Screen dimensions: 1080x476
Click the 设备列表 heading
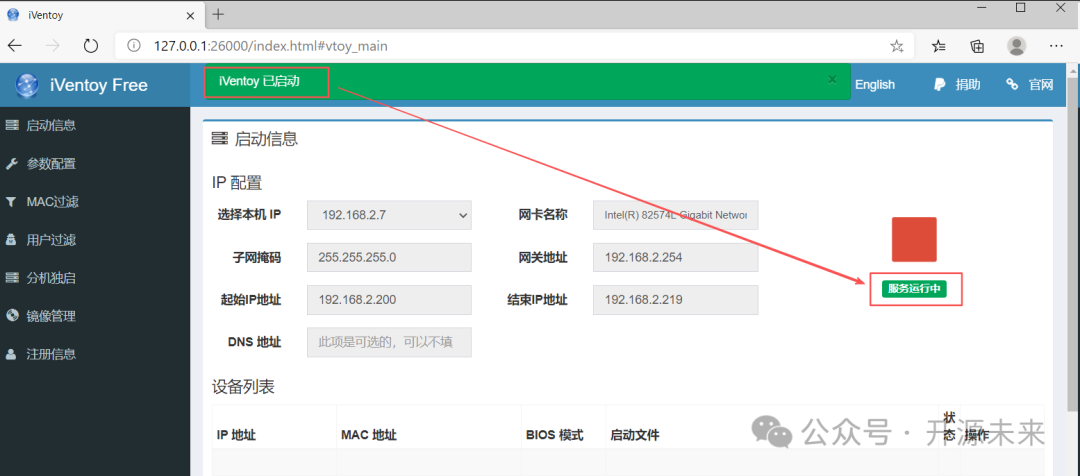[x=243, y=387]
